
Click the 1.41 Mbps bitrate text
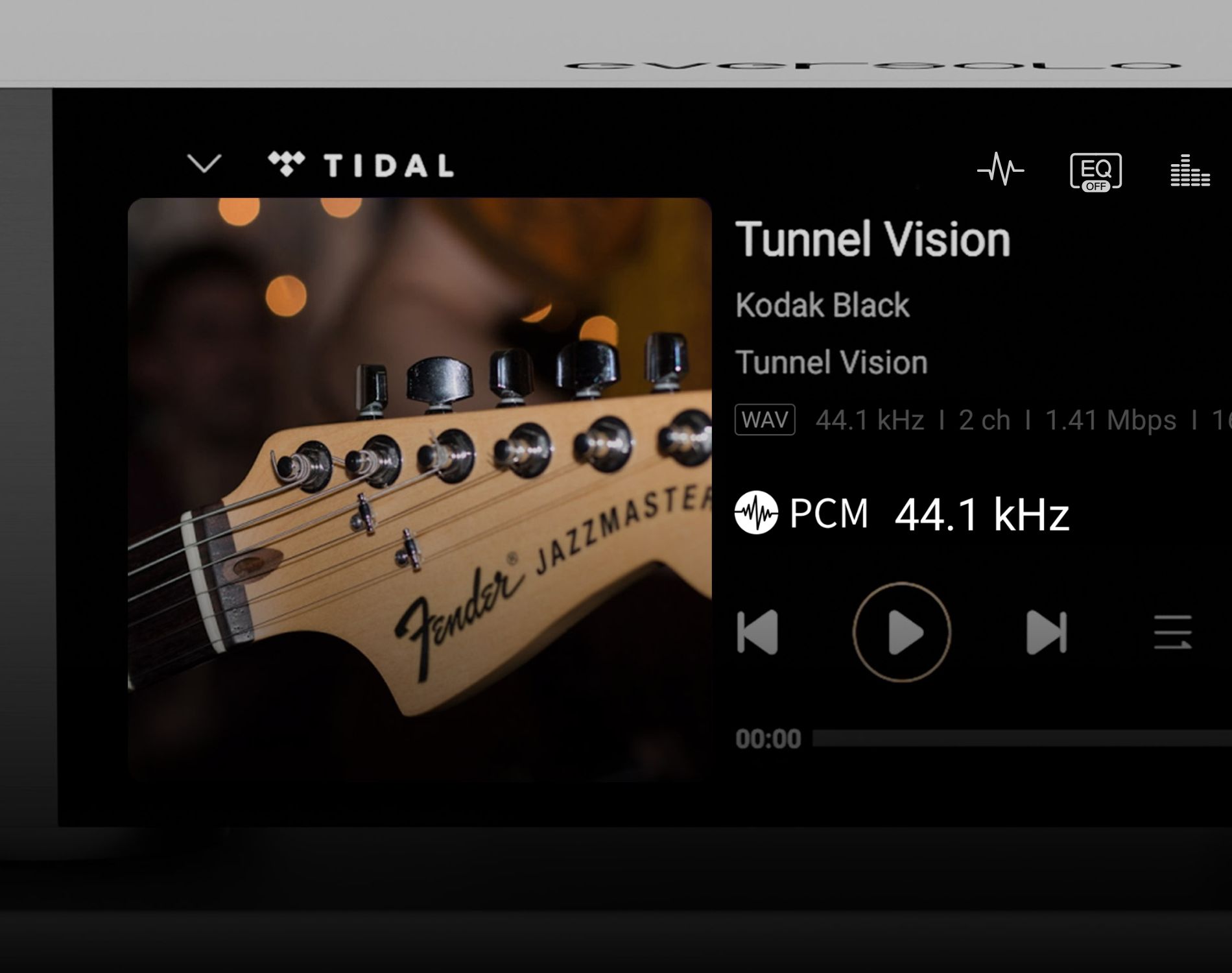pos(1111,420)
